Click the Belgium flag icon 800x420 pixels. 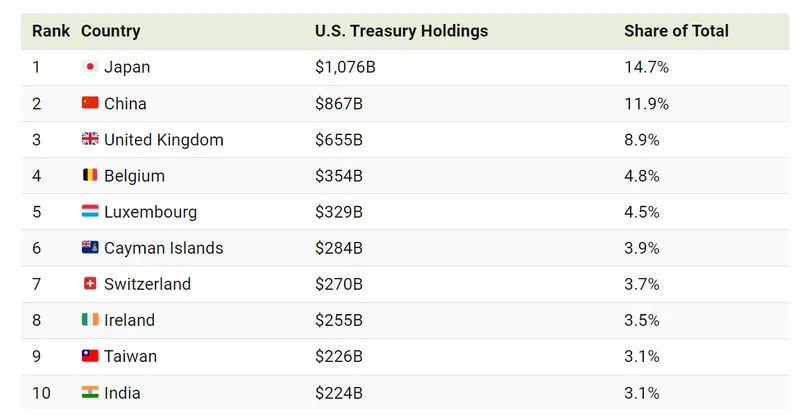90,176
